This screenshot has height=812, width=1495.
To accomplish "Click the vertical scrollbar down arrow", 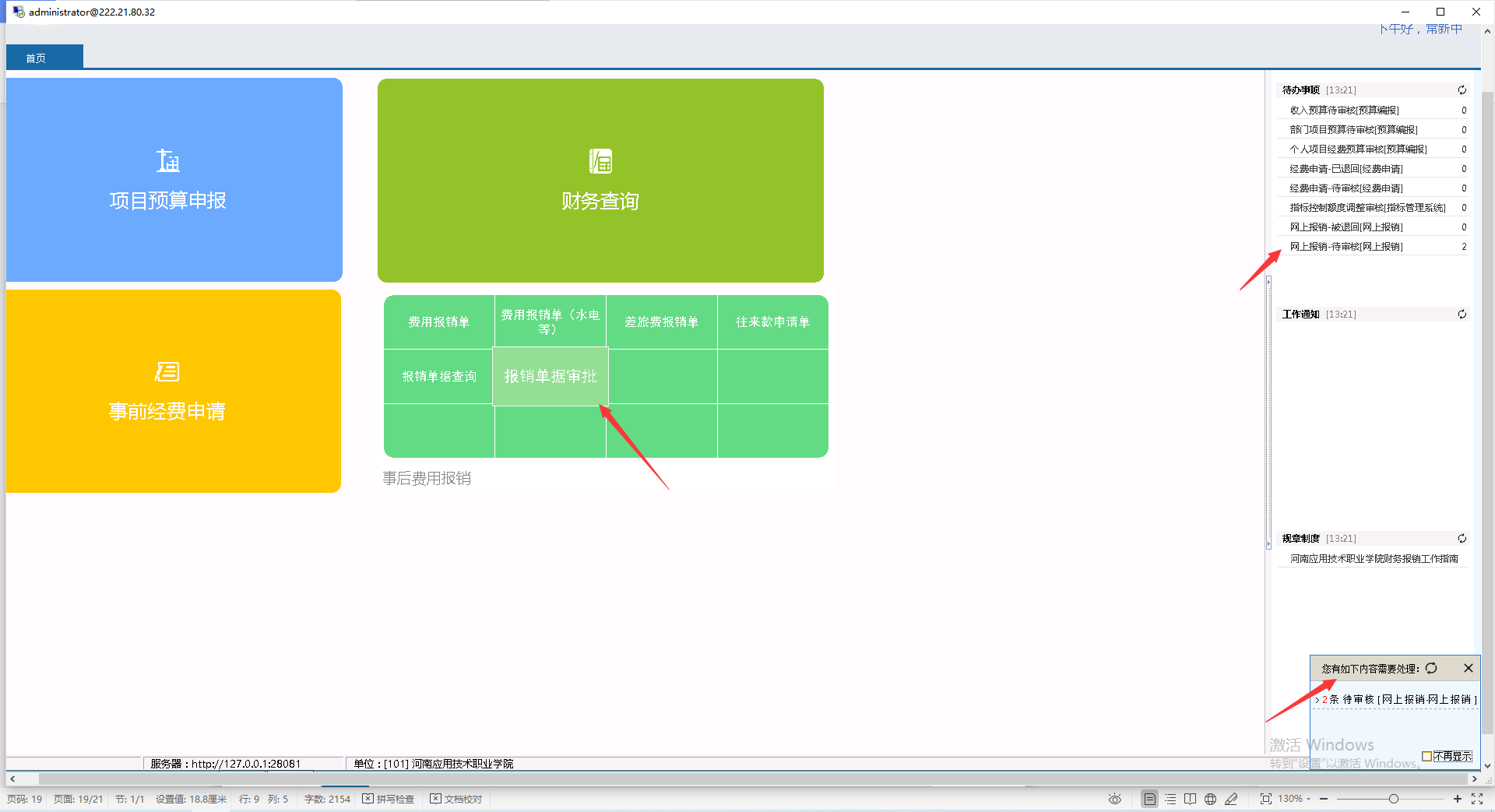I will pos(1487,765).
